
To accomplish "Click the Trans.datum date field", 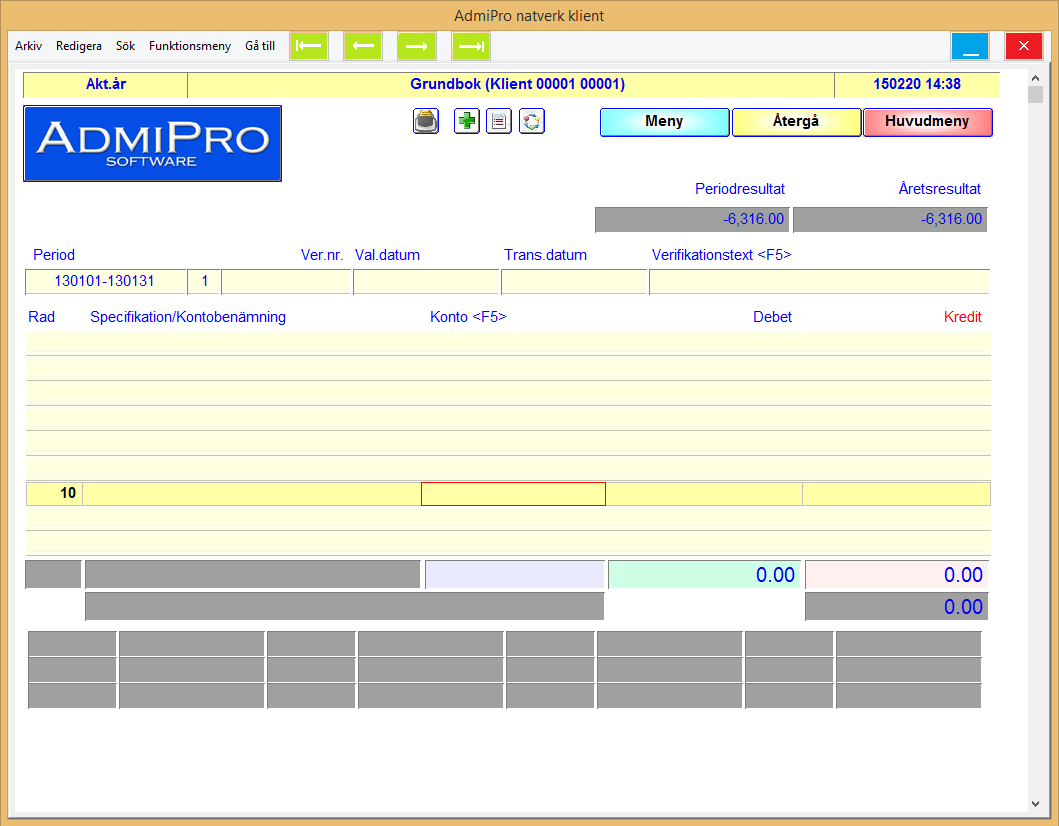I will (x=574, y=282).
